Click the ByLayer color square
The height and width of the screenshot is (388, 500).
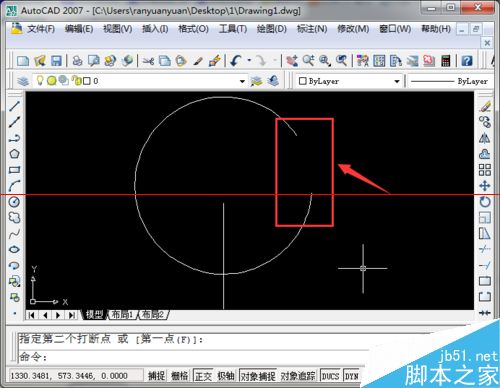point(302,81)
